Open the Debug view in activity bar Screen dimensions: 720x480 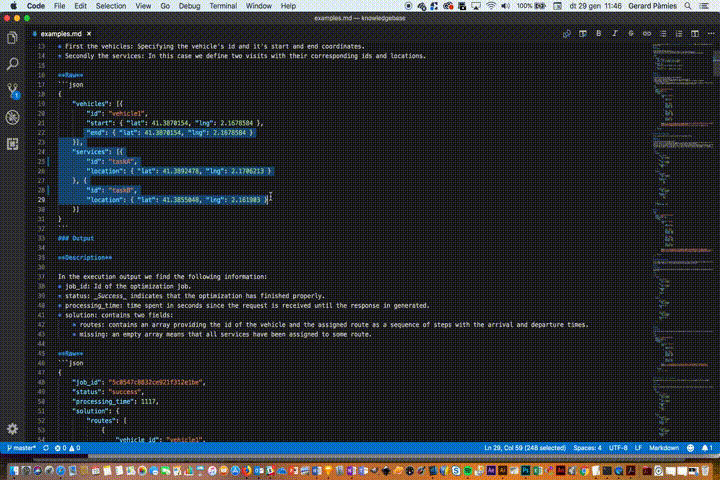[x=12, y=117]
